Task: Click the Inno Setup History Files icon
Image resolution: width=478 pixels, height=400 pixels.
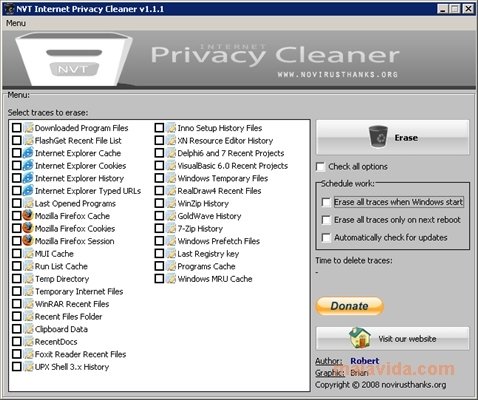Action: pyautogui.click(x=171, y=128)
